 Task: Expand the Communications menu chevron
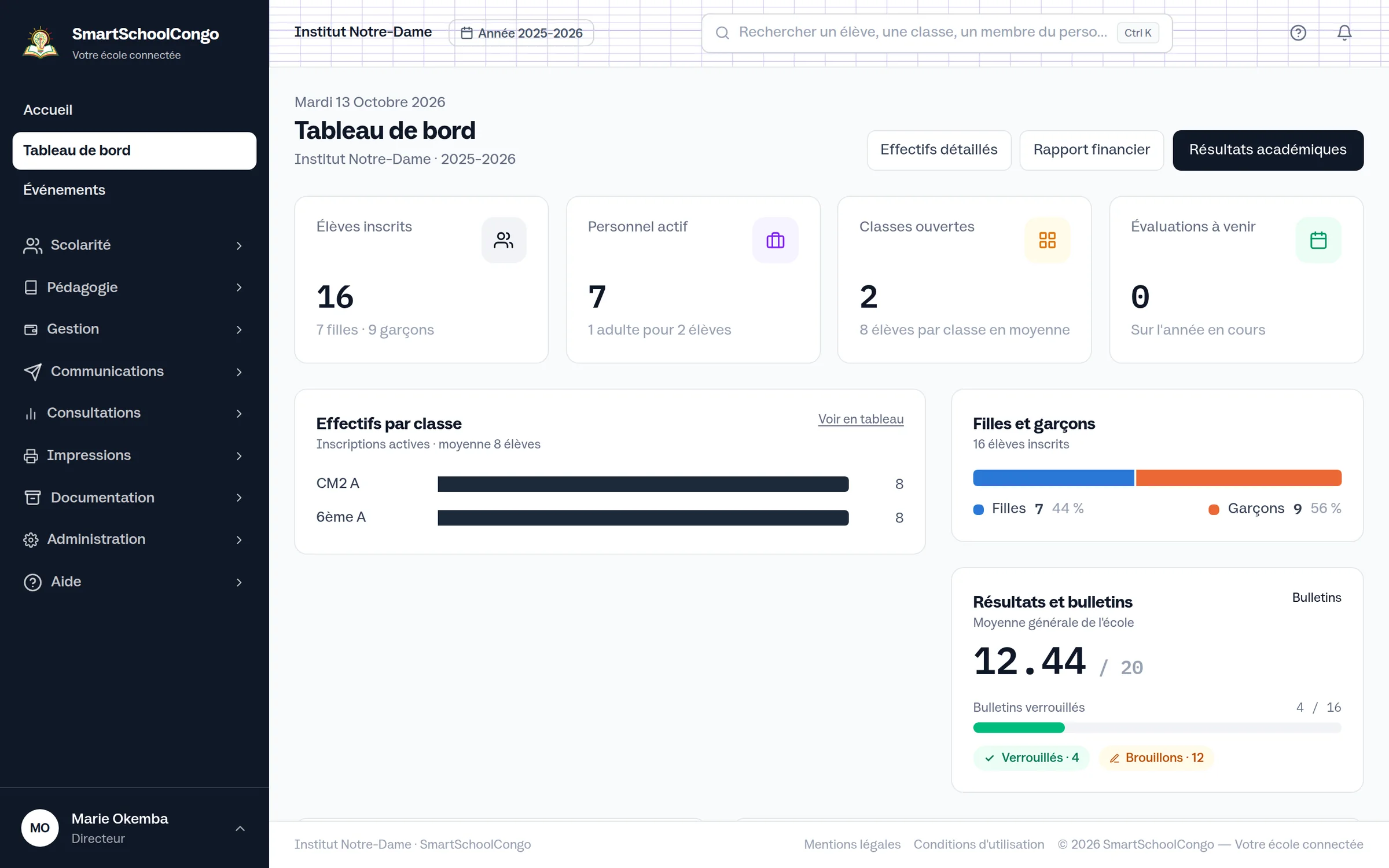239,372
